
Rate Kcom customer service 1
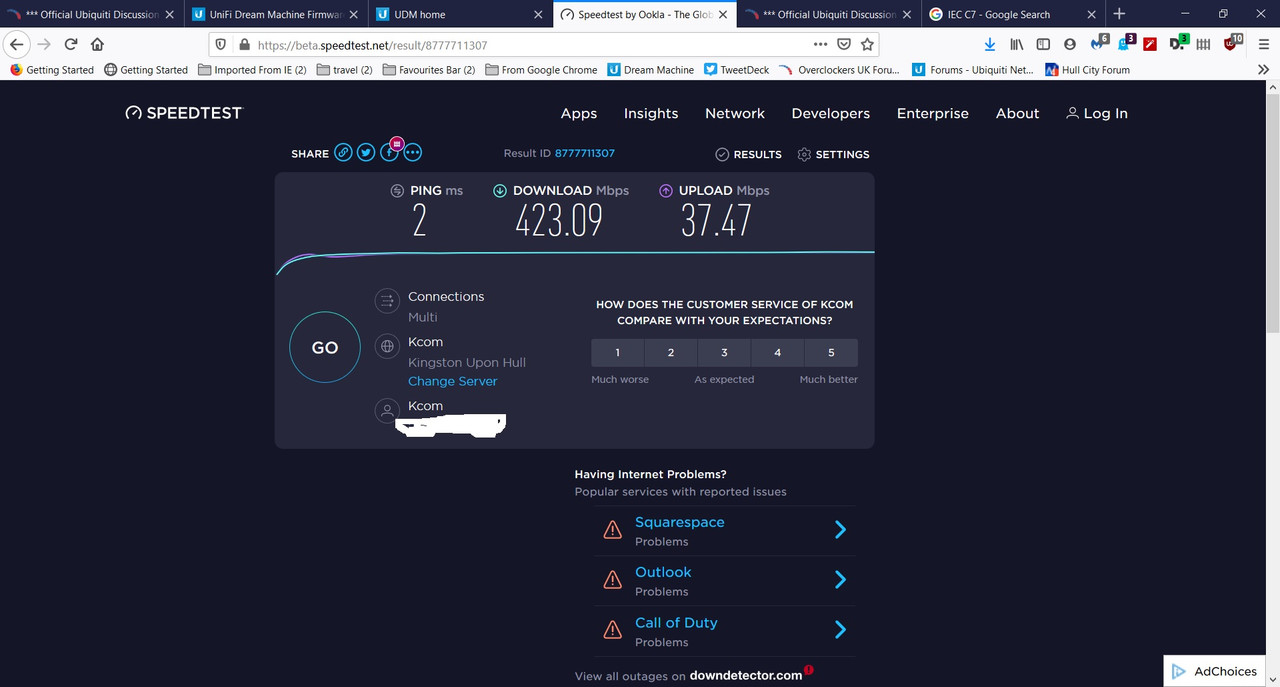618,352
